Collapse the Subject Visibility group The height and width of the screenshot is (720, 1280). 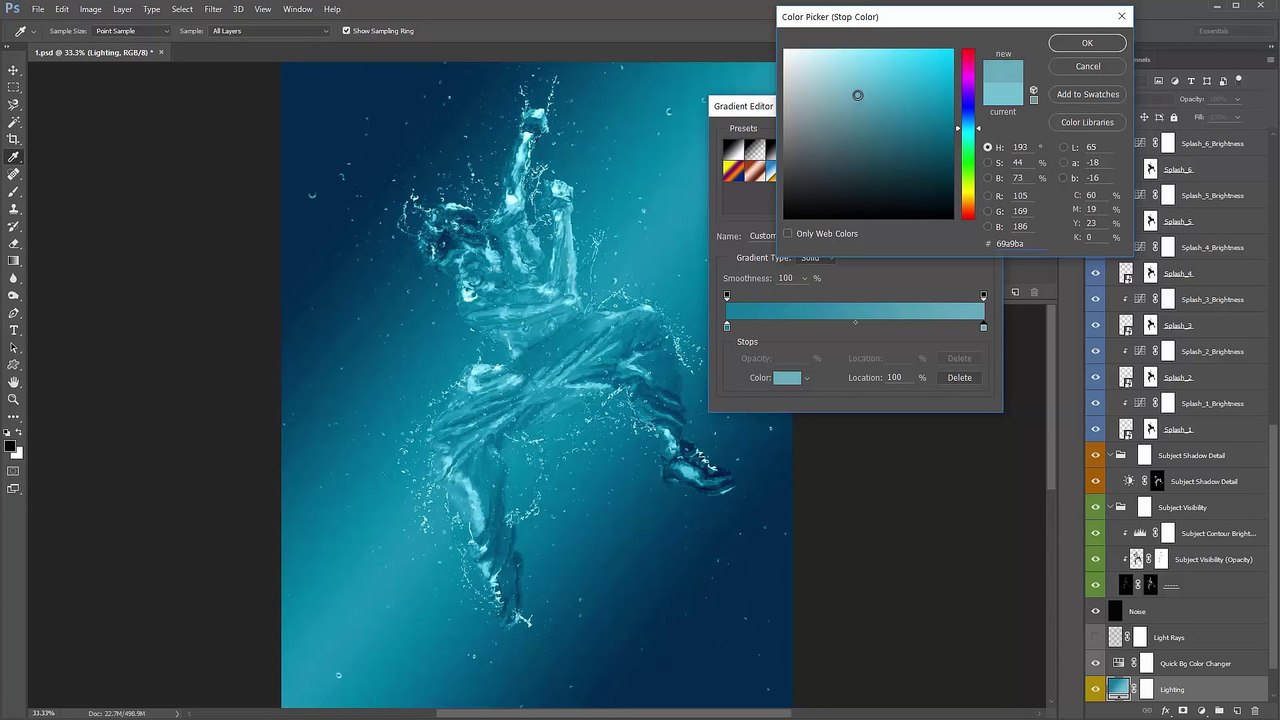click(x=1110, y=507)
